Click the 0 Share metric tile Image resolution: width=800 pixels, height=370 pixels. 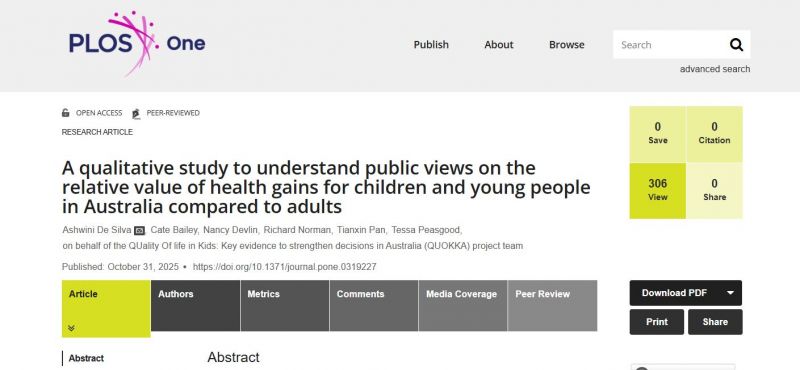(714, 191)
